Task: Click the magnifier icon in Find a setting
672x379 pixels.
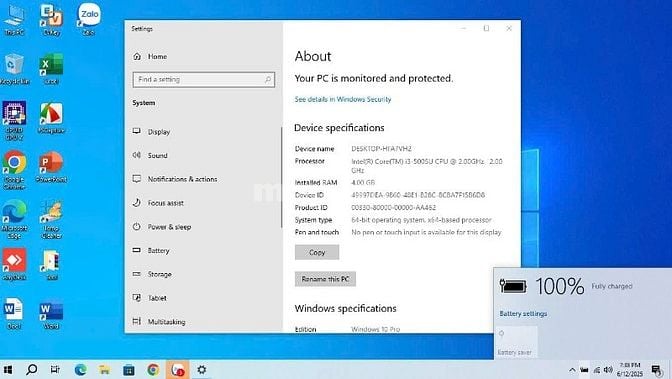Action: pos(268,80)
